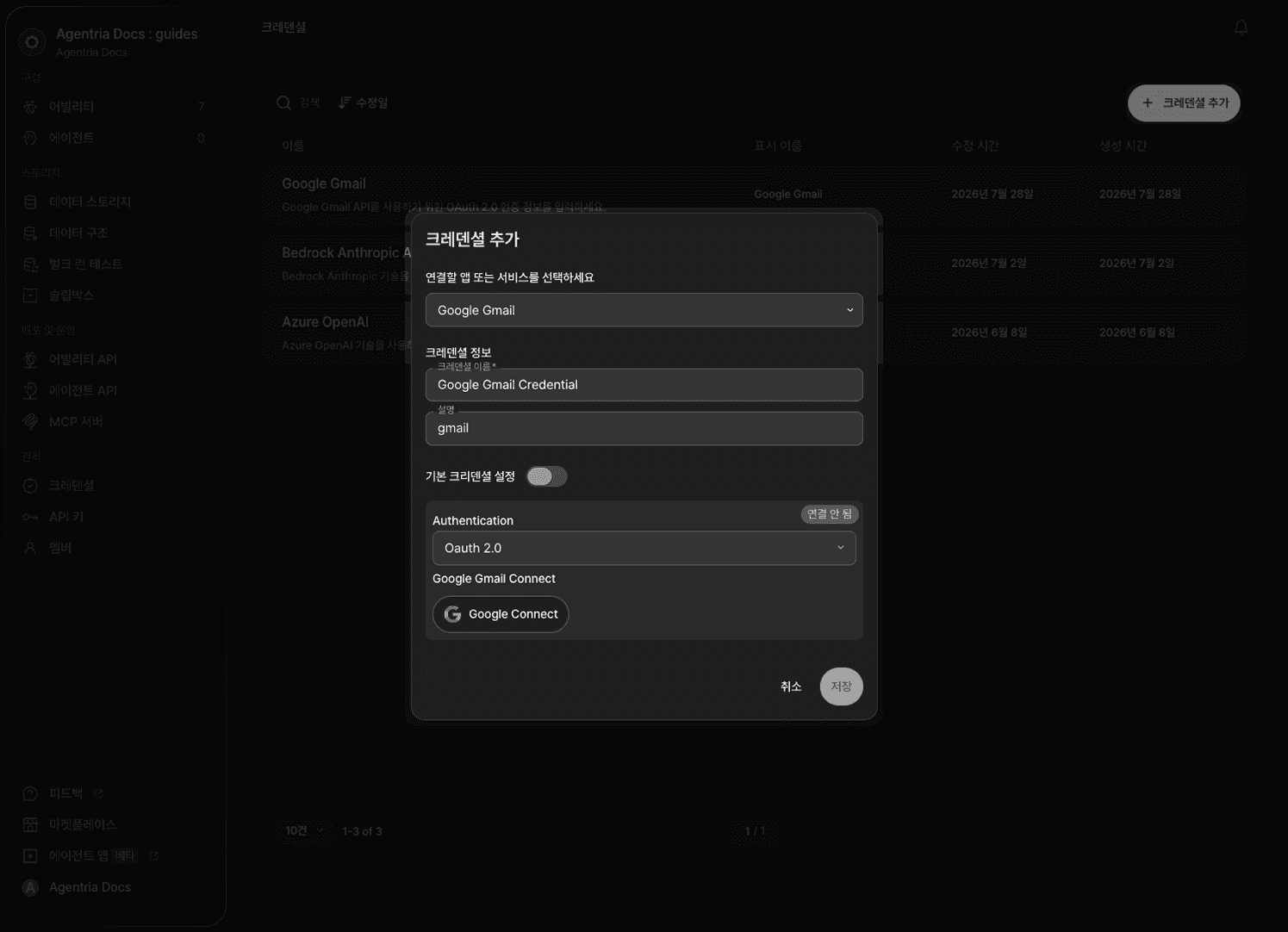
Task: Click the Google G logo icon
Action: [x=452, y=614]
